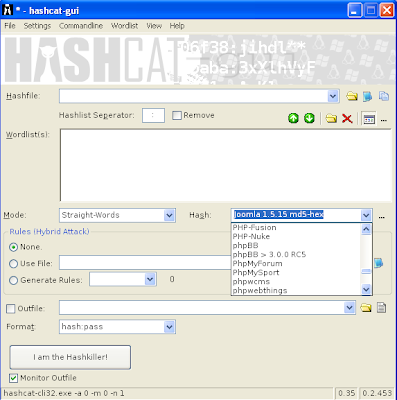Select the Generate Rules radio button
Screen dimensions: 397x400
point(13,280)
